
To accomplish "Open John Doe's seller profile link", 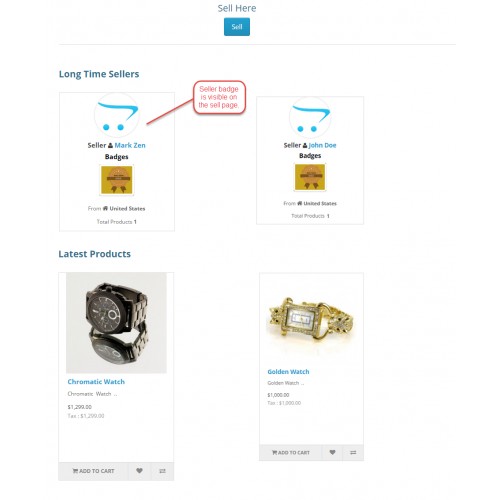I will click(x=322, y=145).
